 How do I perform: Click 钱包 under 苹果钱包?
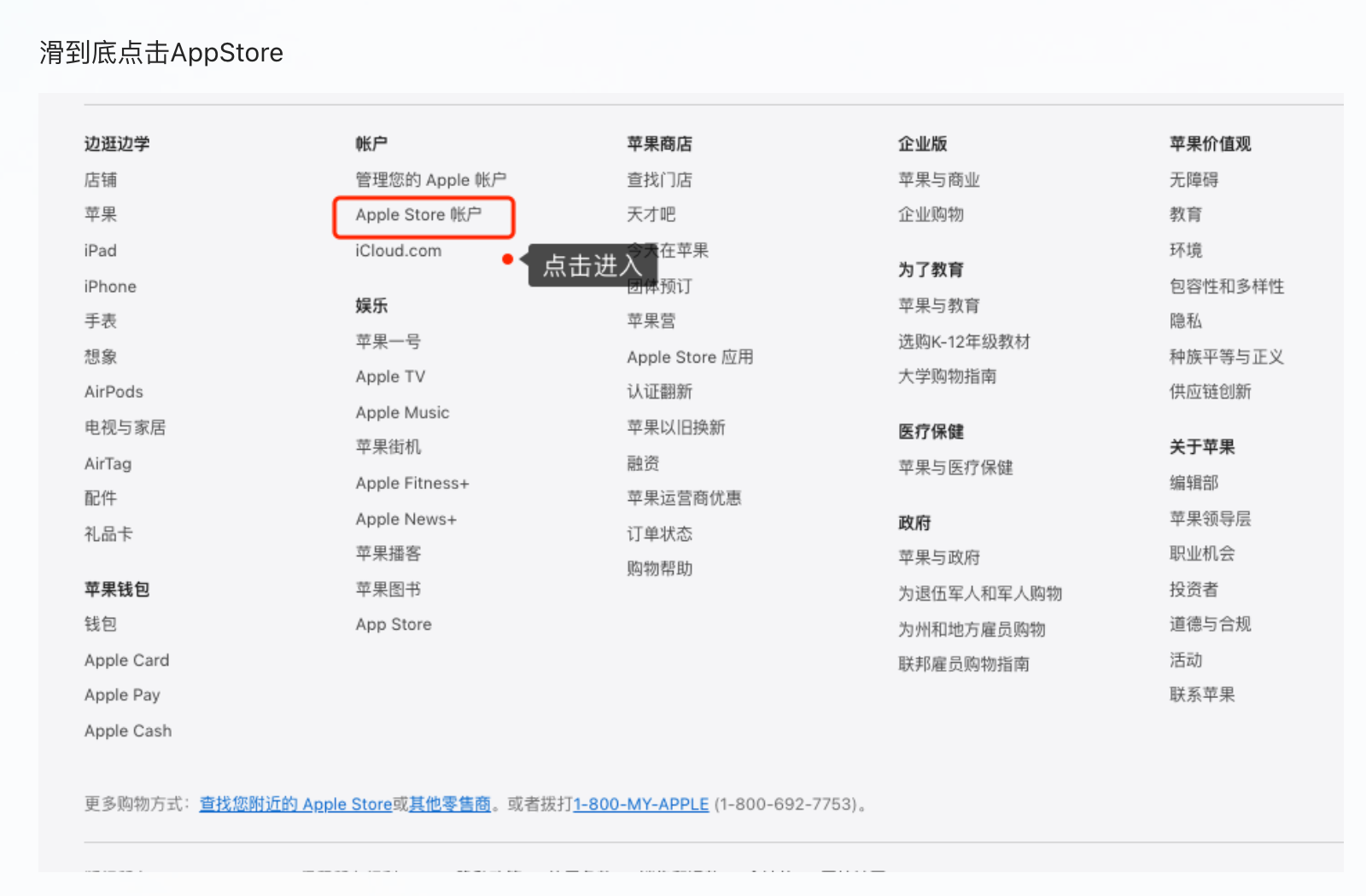(x=101, y=625)
